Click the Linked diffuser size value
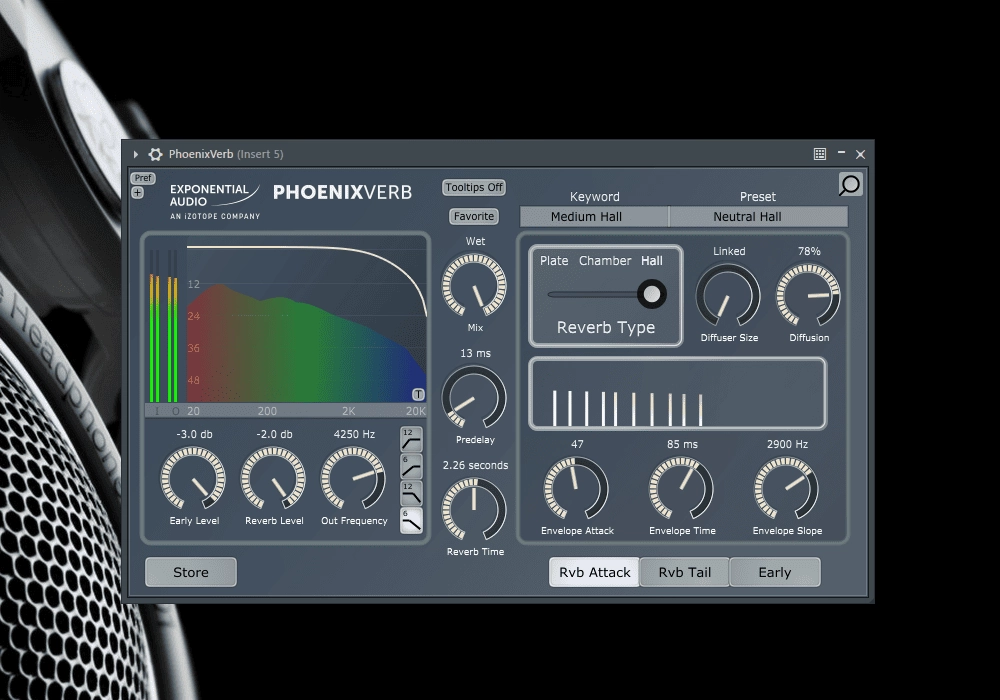 point(729,251)
